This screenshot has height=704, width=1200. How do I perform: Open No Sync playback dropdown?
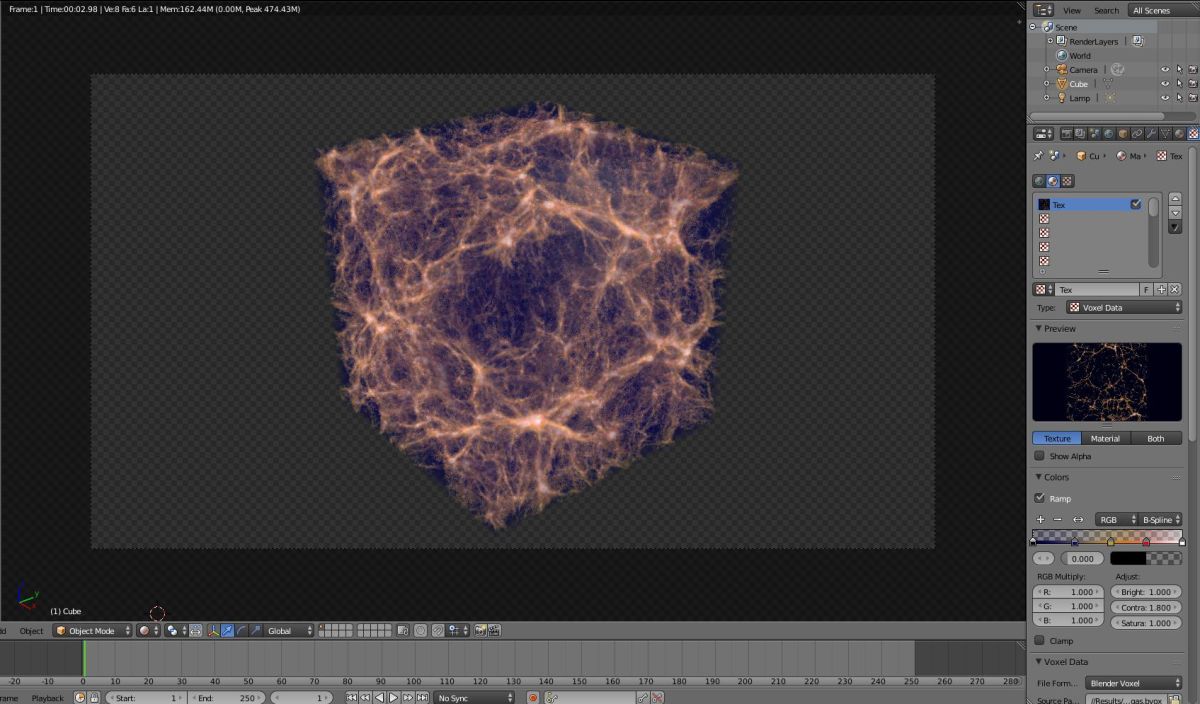[x=475, y=698]
